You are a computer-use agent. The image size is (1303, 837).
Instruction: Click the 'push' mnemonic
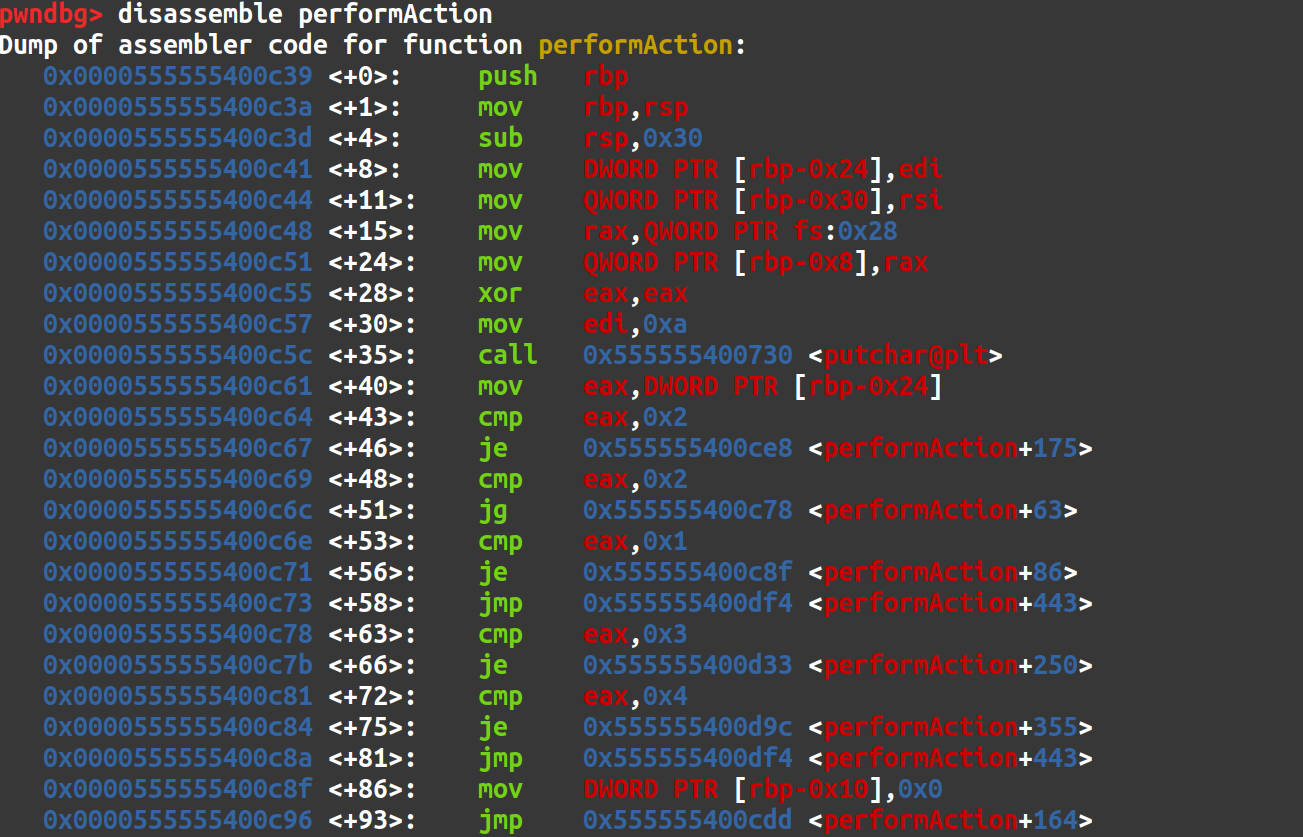point(507,76)
